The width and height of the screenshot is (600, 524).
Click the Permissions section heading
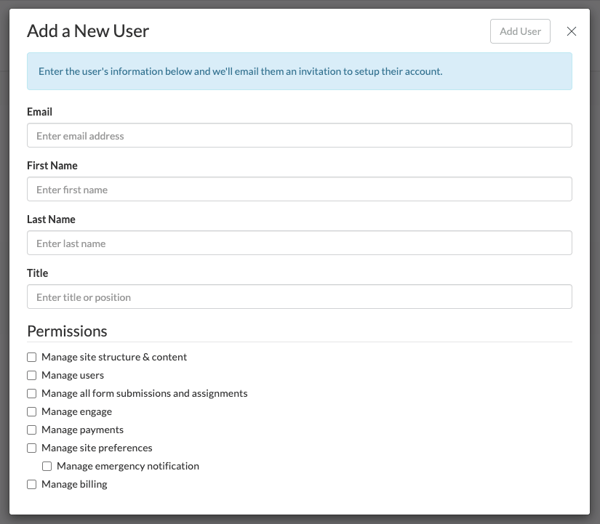click(x=67, y=331)
